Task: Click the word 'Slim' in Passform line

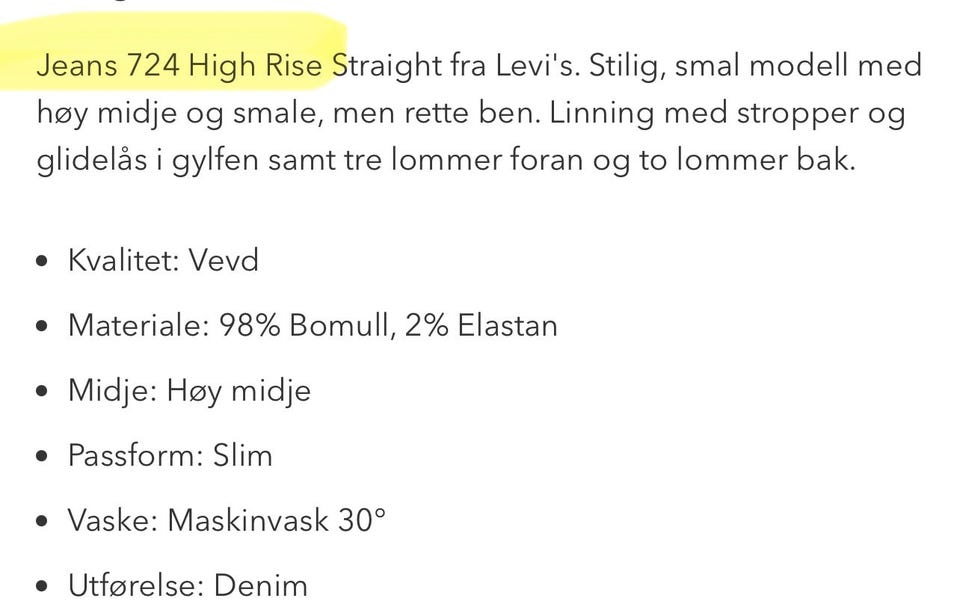Action: pos(242,456)
